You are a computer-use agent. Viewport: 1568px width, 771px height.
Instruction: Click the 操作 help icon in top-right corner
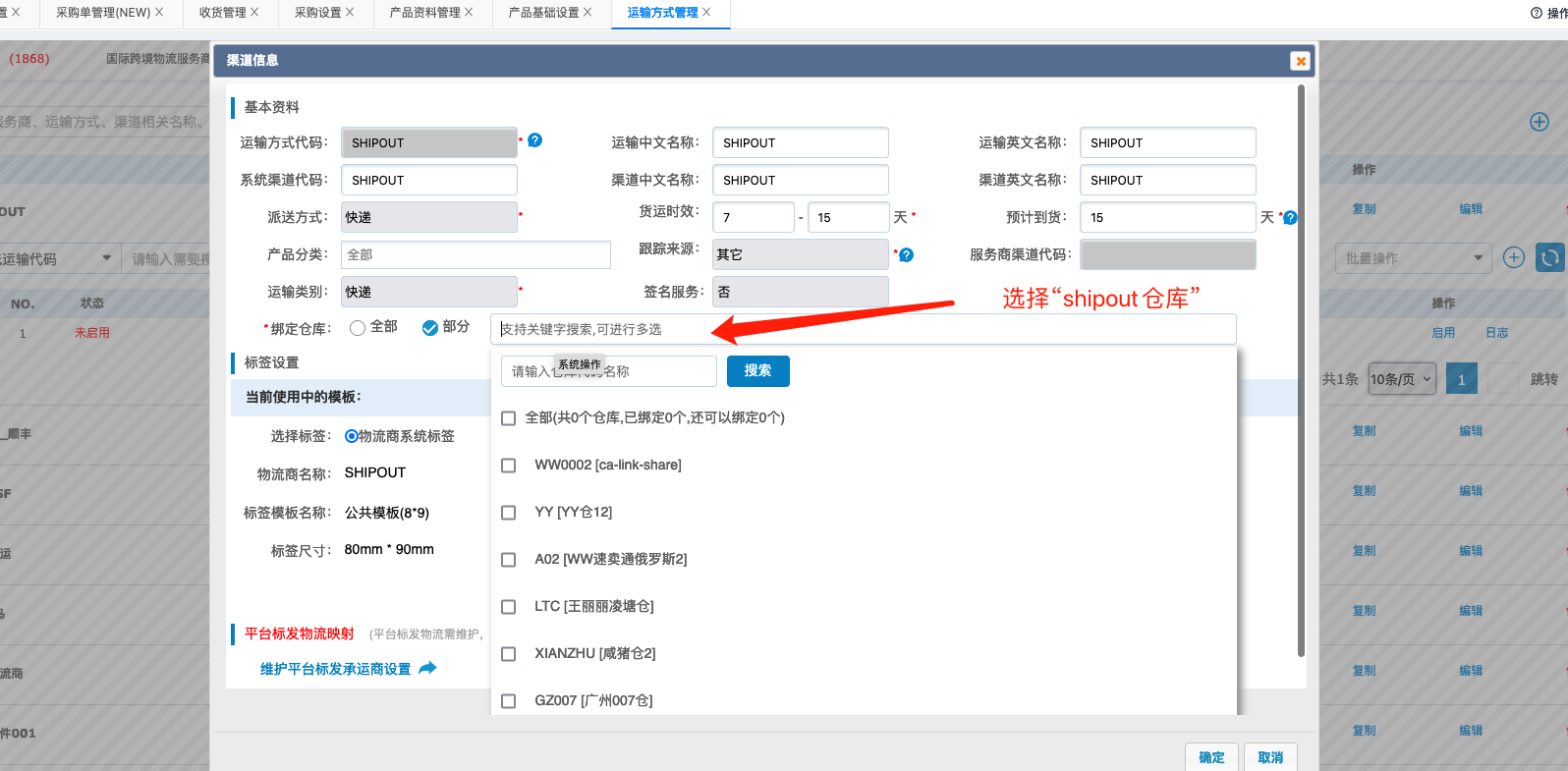tap(1536, 13)
